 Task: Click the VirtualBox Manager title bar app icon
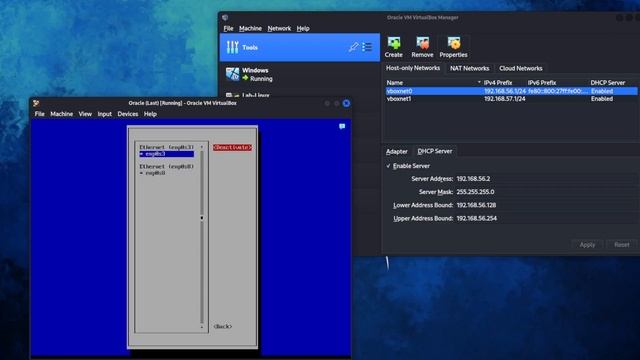225,18
